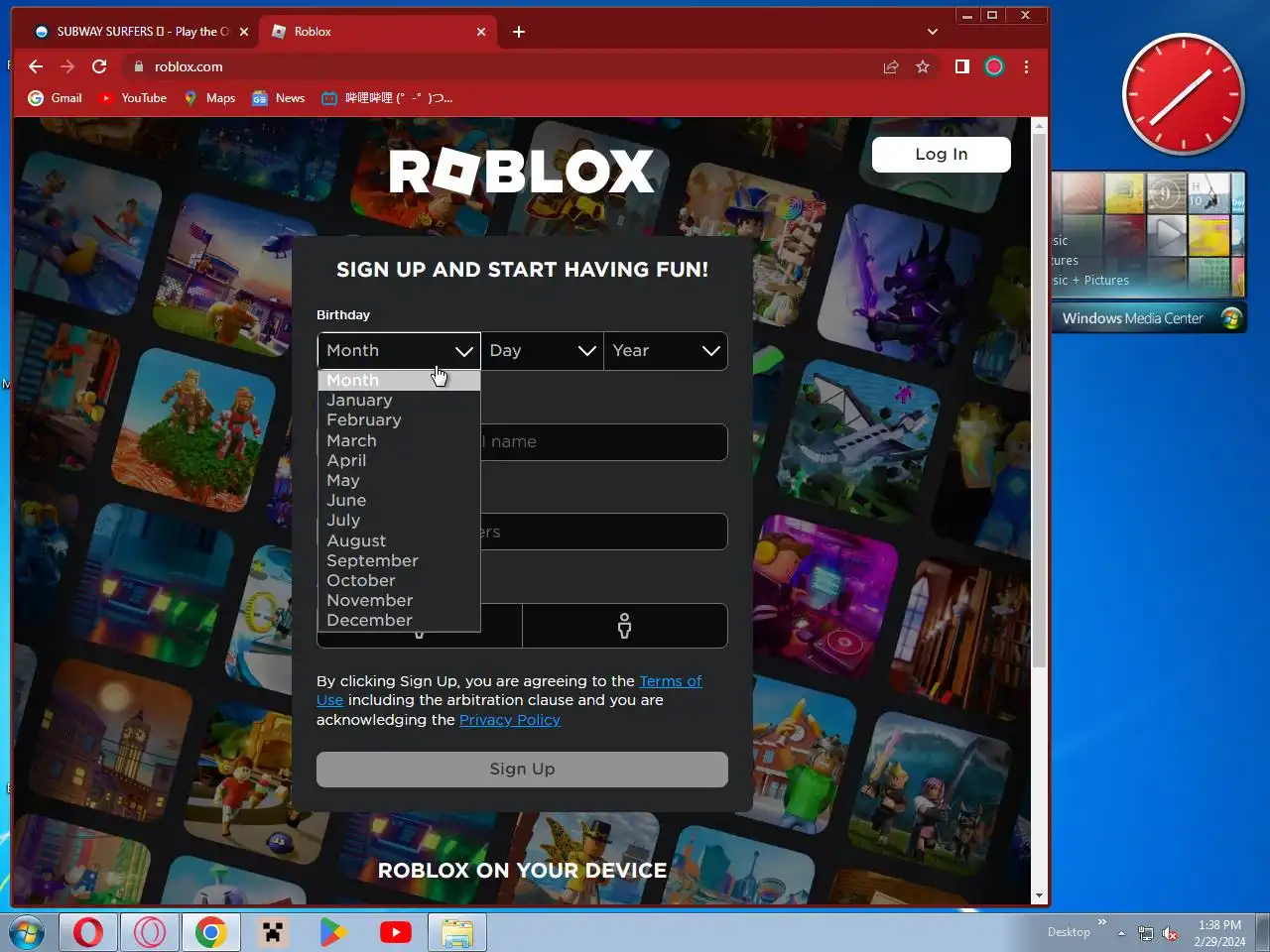Open a new browser tab
1270x952 pixels.
click(519, 32)
